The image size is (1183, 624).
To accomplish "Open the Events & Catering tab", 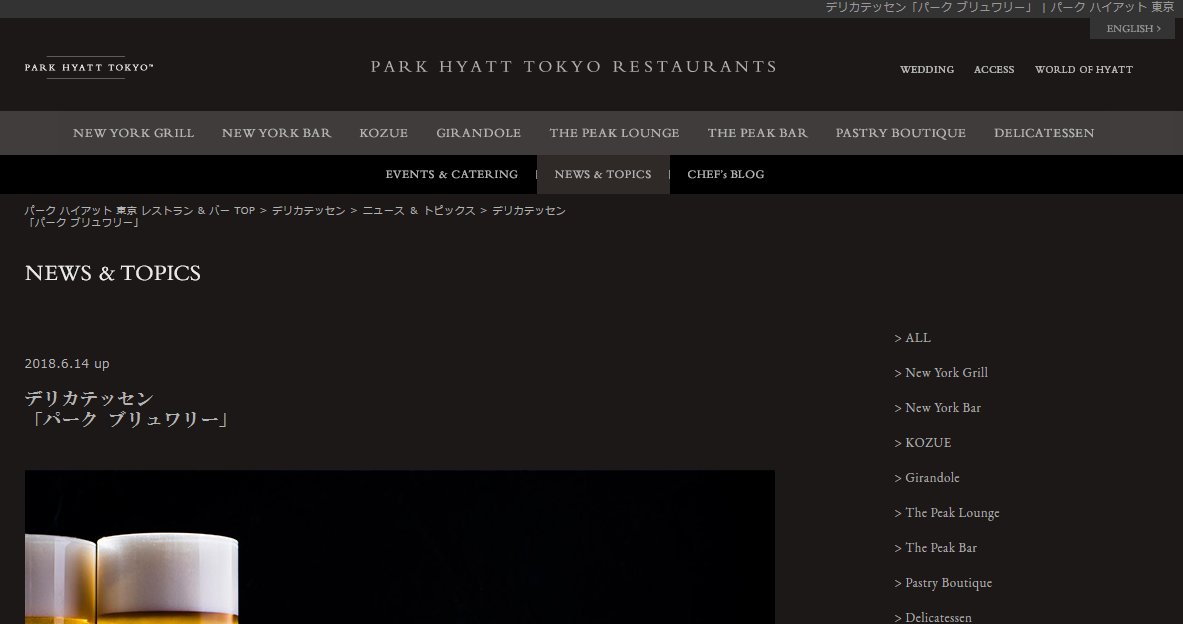I will (451, 174).
